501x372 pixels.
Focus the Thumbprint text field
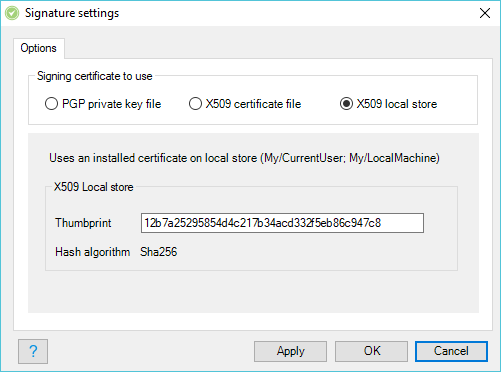[282, 223]
